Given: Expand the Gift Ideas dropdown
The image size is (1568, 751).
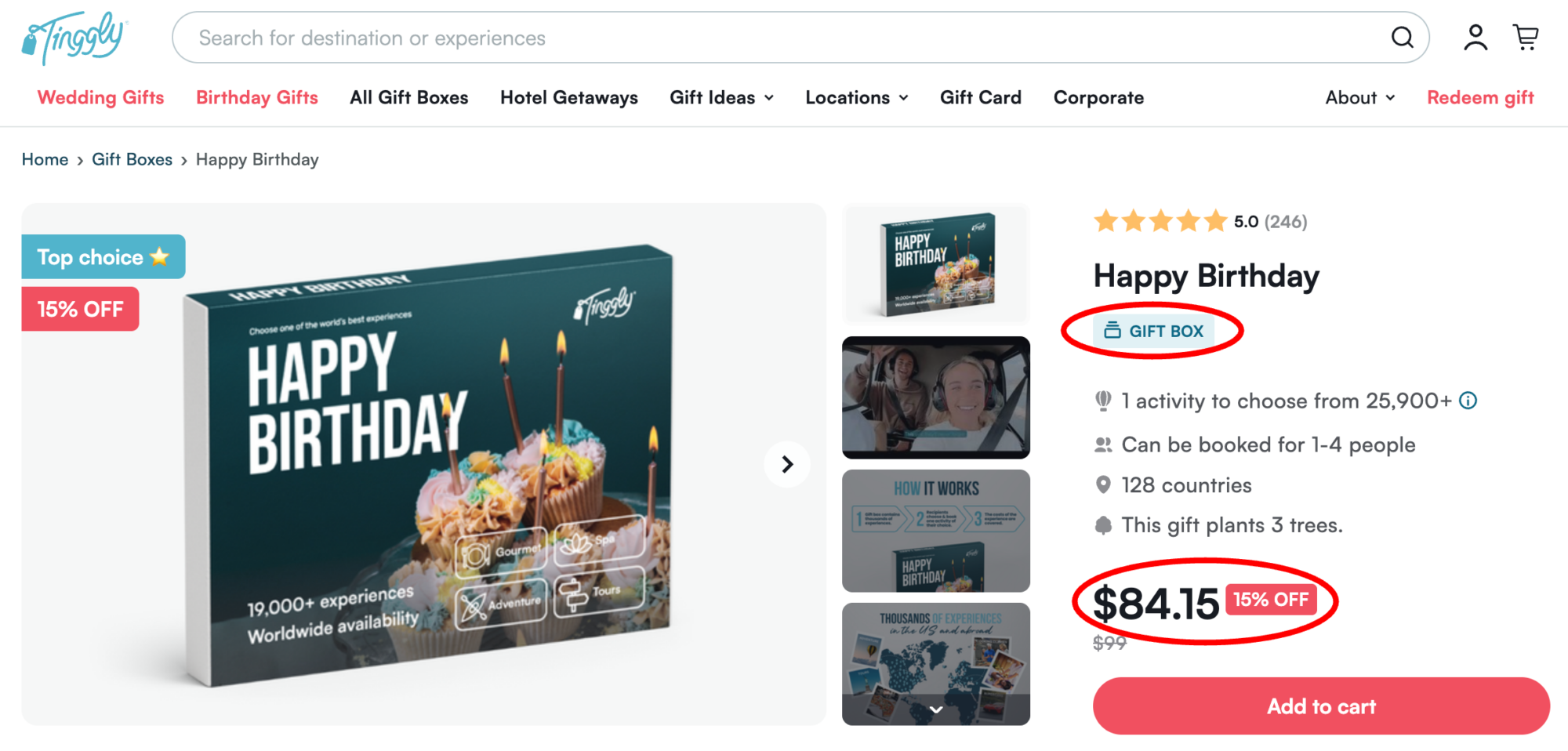Looking at the screenshot, I should [721, 97].
